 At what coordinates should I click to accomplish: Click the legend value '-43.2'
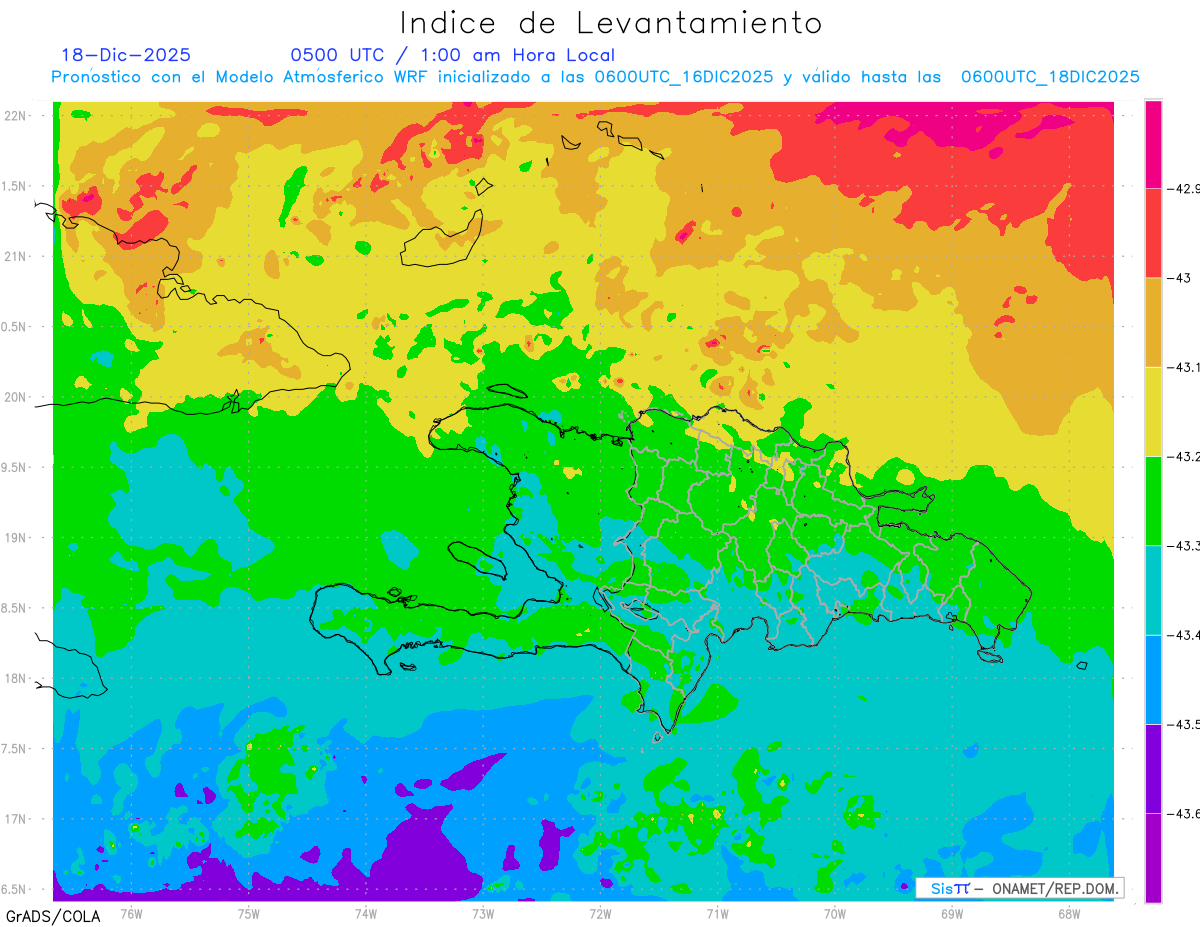tap(1184, 456)
